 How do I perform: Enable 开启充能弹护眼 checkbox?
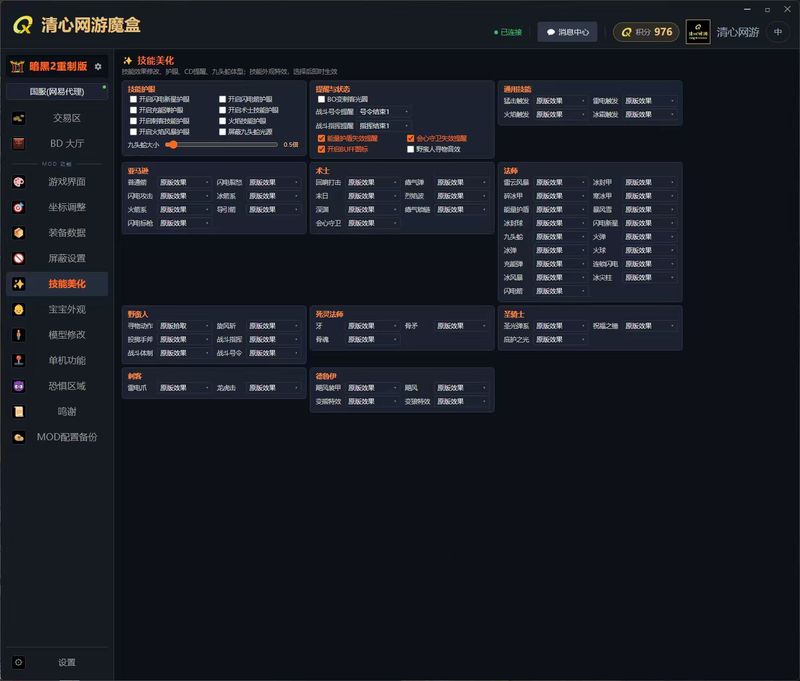coord(134,110)
